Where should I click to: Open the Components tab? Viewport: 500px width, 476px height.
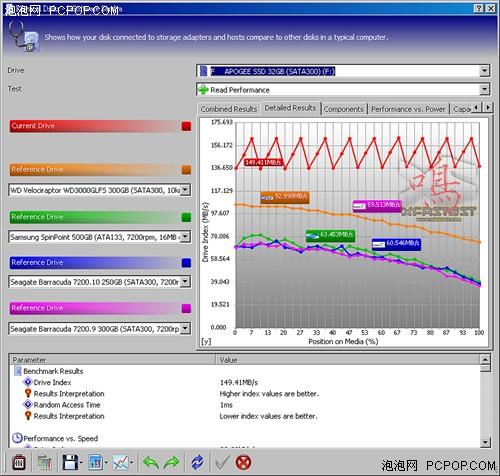tap(344, 109)
